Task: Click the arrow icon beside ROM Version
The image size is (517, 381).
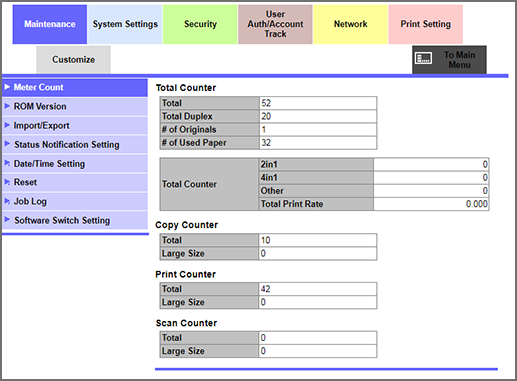Action: click(x=7, y=106)
